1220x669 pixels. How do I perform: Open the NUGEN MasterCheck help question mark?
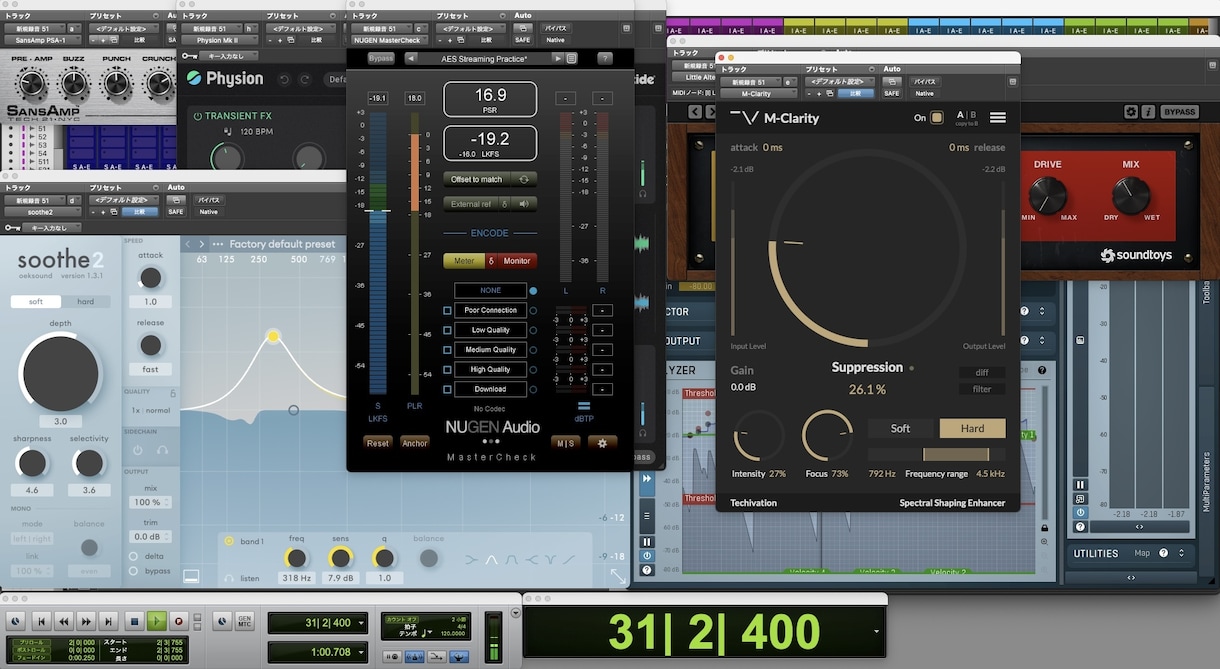pos(605,58)
